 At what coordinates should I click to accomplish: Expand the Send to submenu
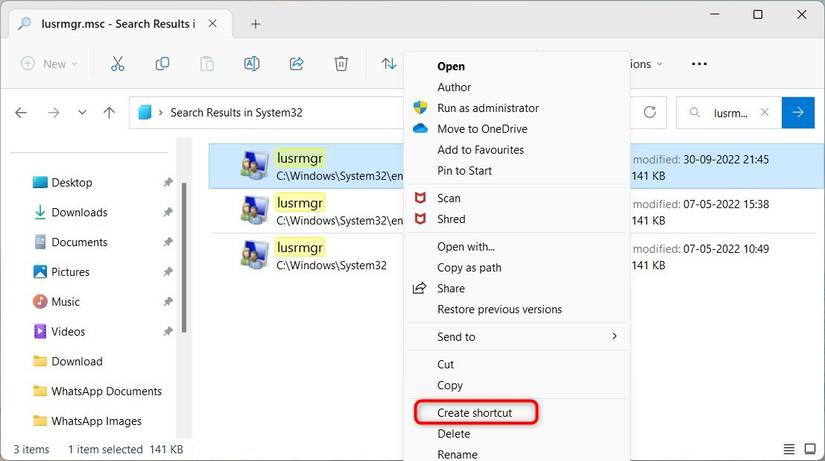click(x=526, y=337)
